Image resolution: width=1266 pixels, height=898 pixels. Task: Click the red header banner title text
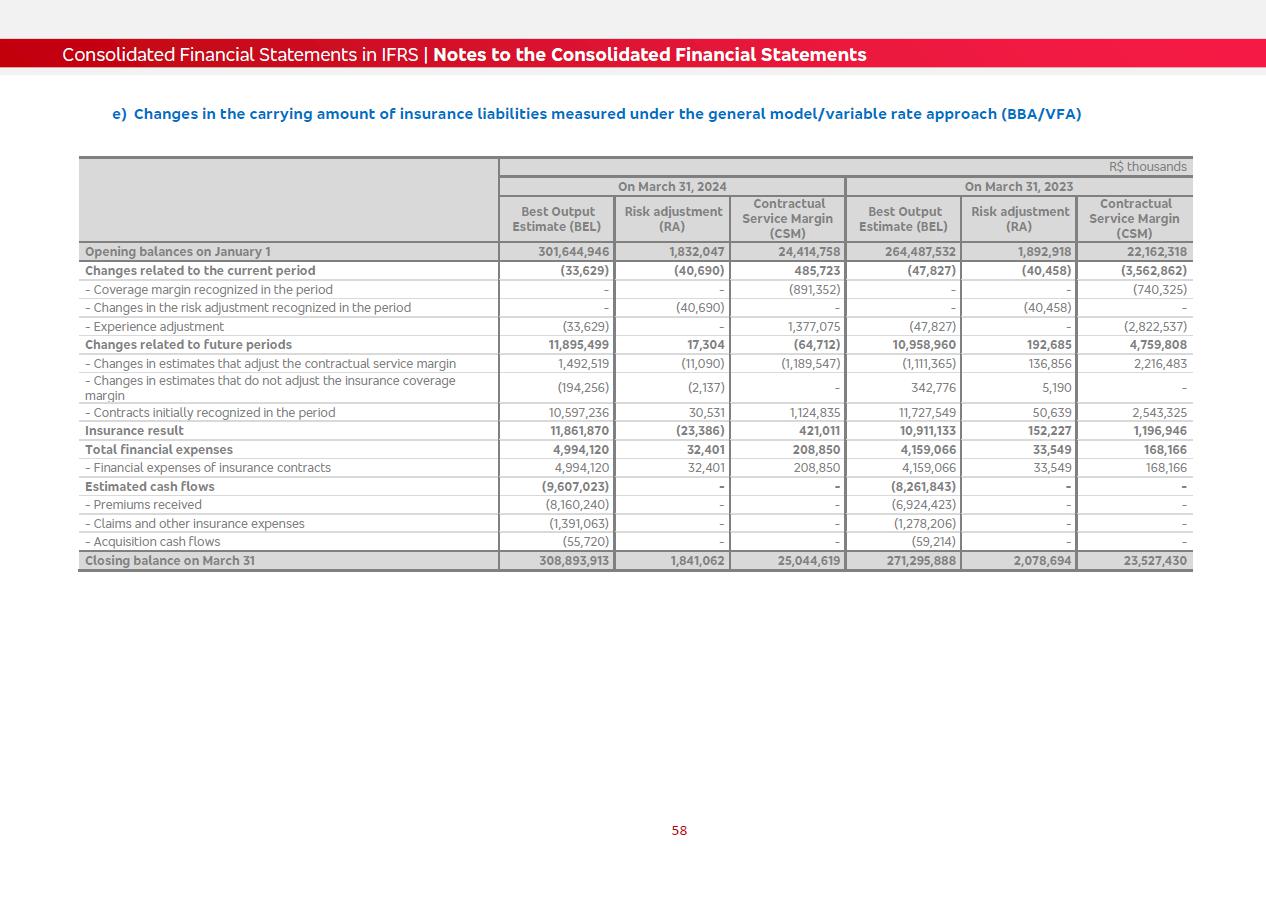[464, 55]
